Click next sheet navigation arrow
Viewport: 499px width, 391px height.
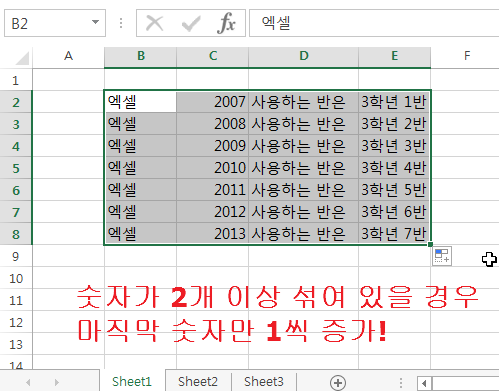[57, 382]
